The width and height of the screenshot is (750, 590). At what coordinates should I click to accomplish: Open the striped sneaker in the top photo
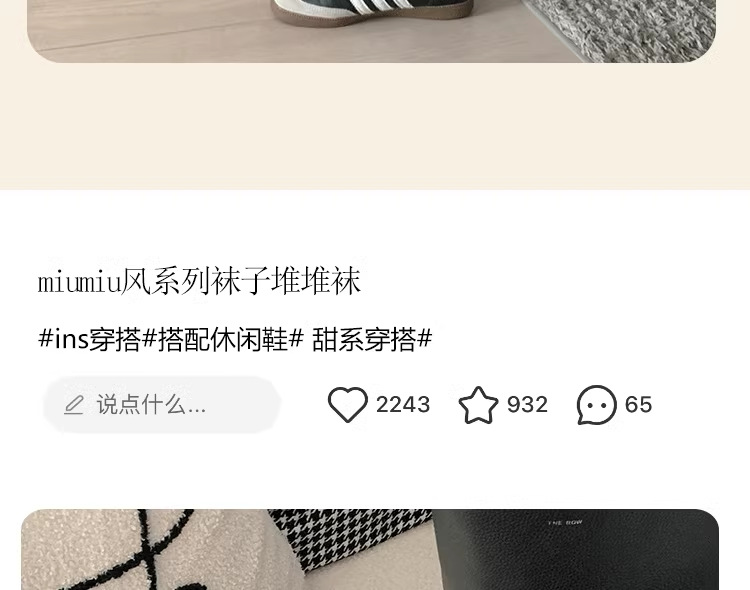(372, 12)
